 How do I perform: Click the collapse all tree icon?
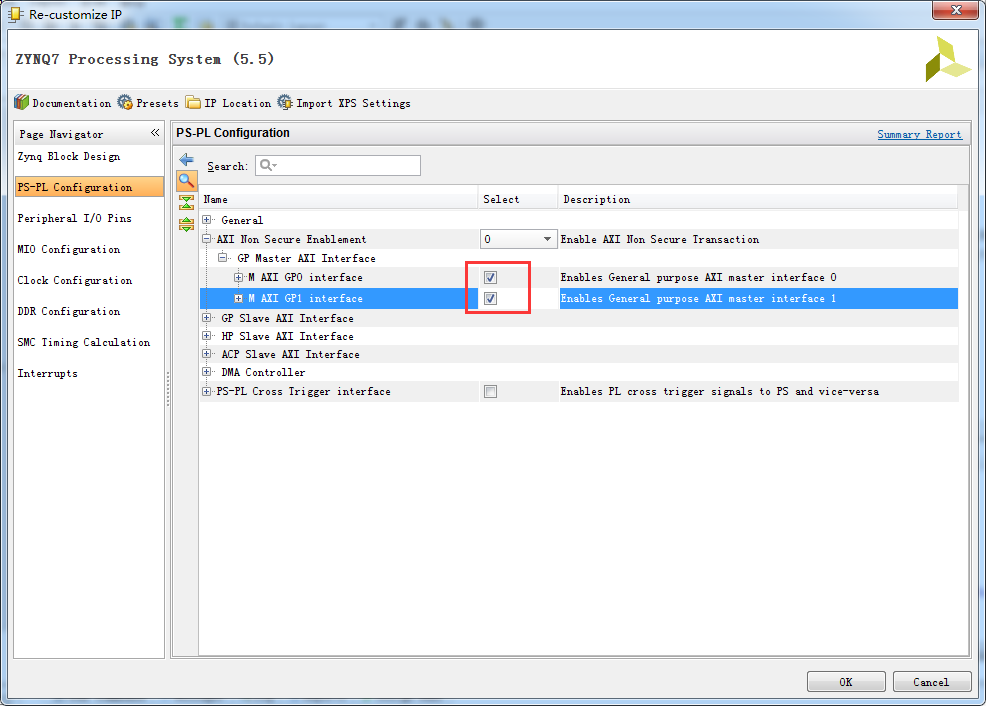[x=186, y=202]
